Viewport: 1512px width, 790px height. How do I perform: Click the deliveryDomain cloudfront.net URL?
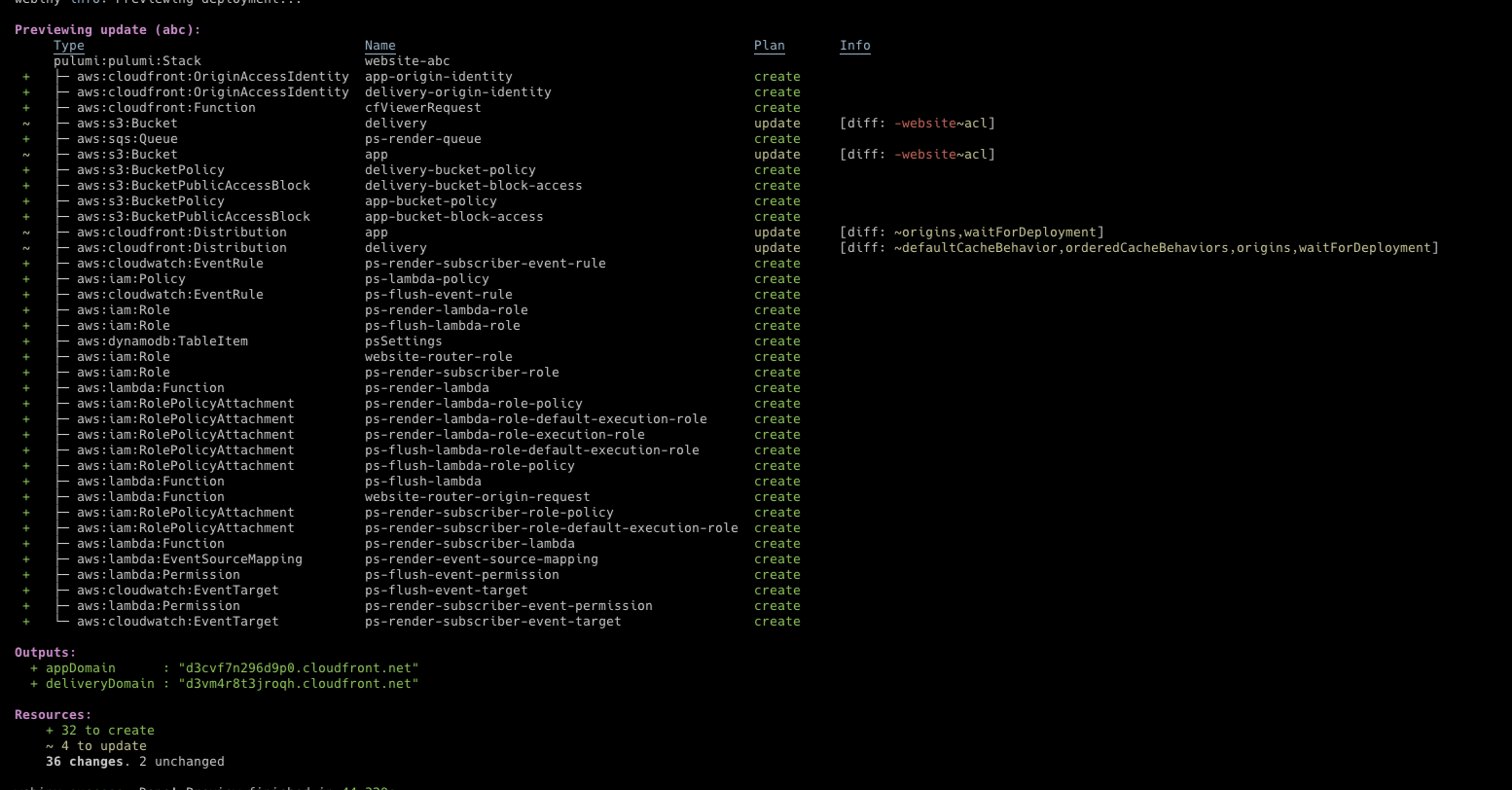click(x=298, y=684)
